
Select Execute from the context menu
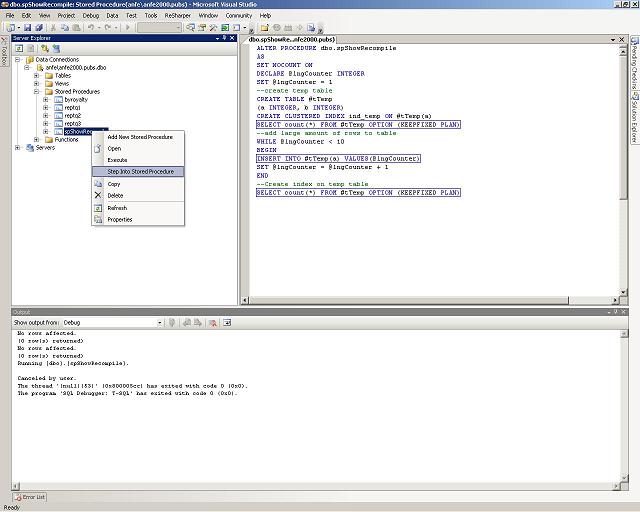point(117,160)
